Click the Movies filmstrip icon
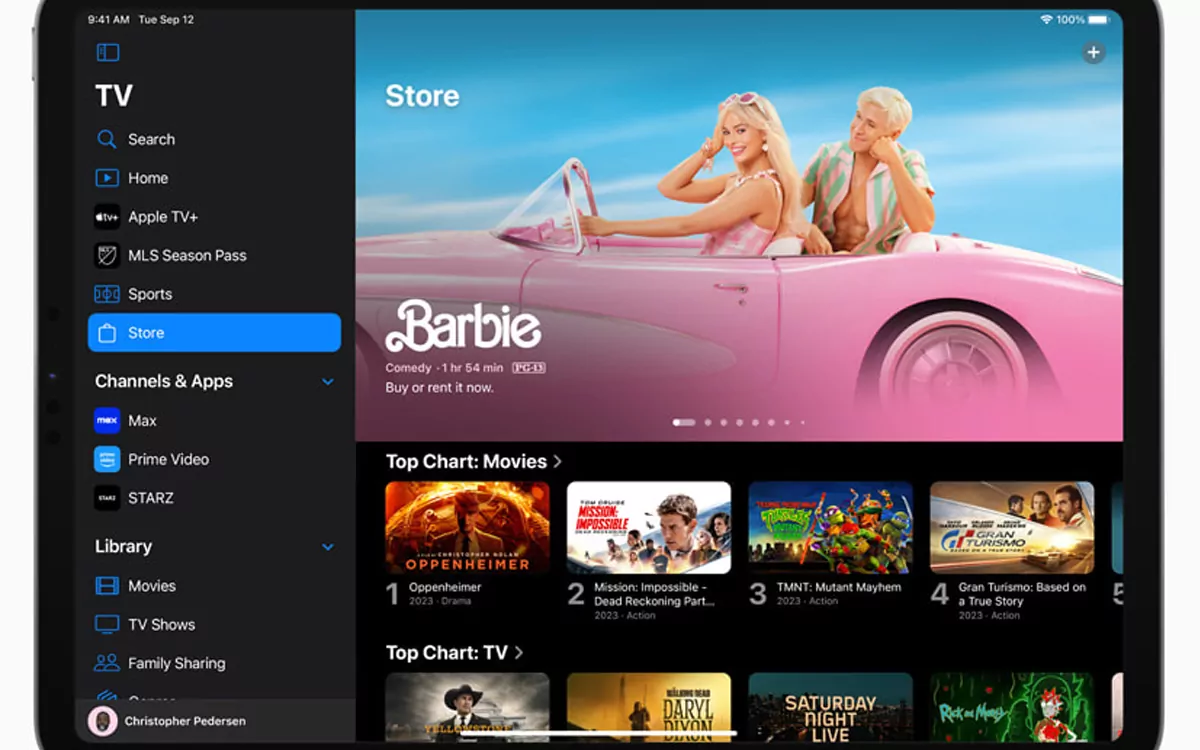 tap(107, 586)
